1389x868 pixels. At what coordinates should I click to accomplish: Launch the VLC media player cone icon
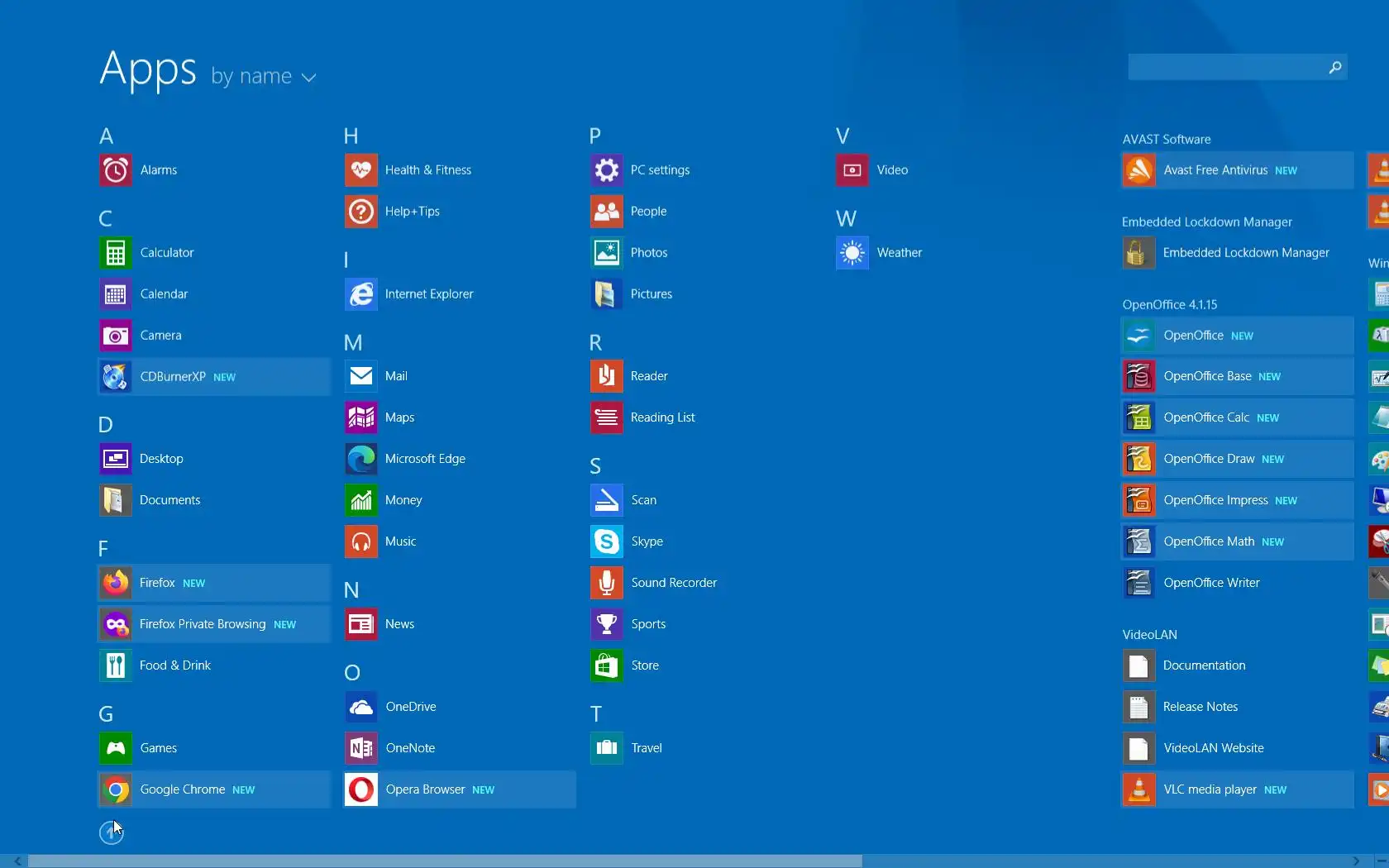pyautogui.click(x=1139, y=789)
